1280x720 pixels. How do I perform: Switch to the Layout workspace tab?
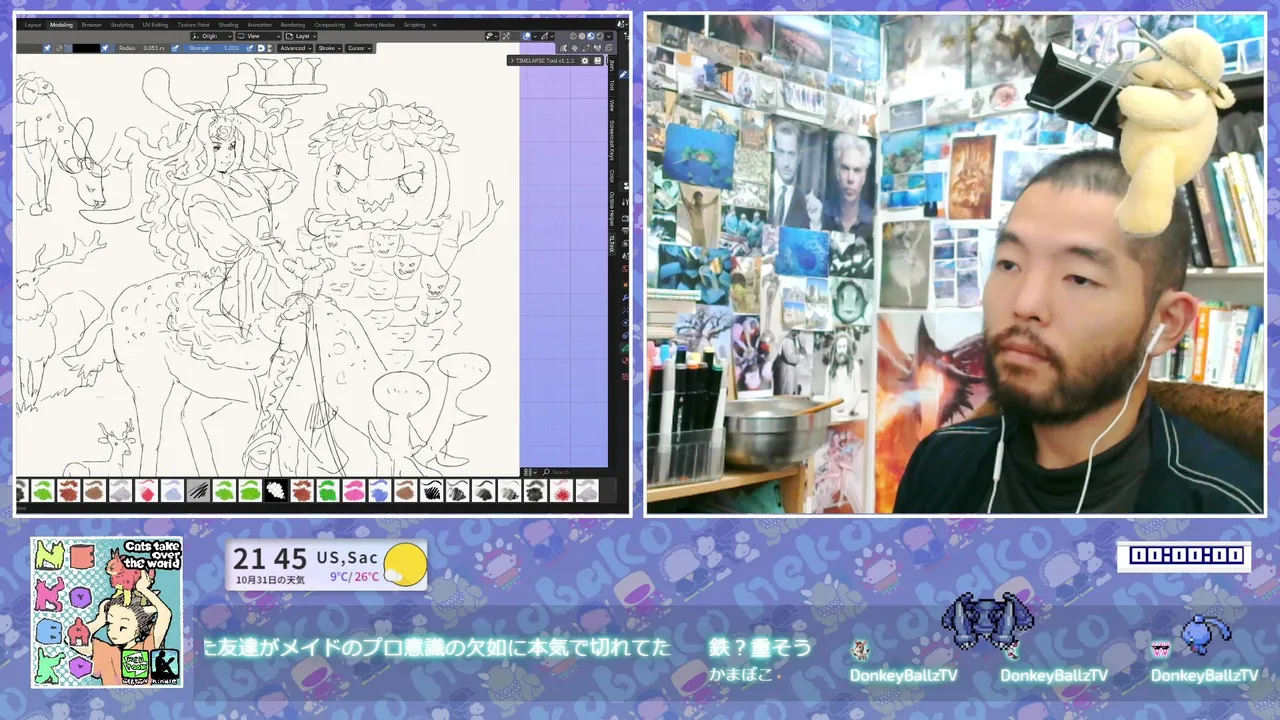point(33,24)
